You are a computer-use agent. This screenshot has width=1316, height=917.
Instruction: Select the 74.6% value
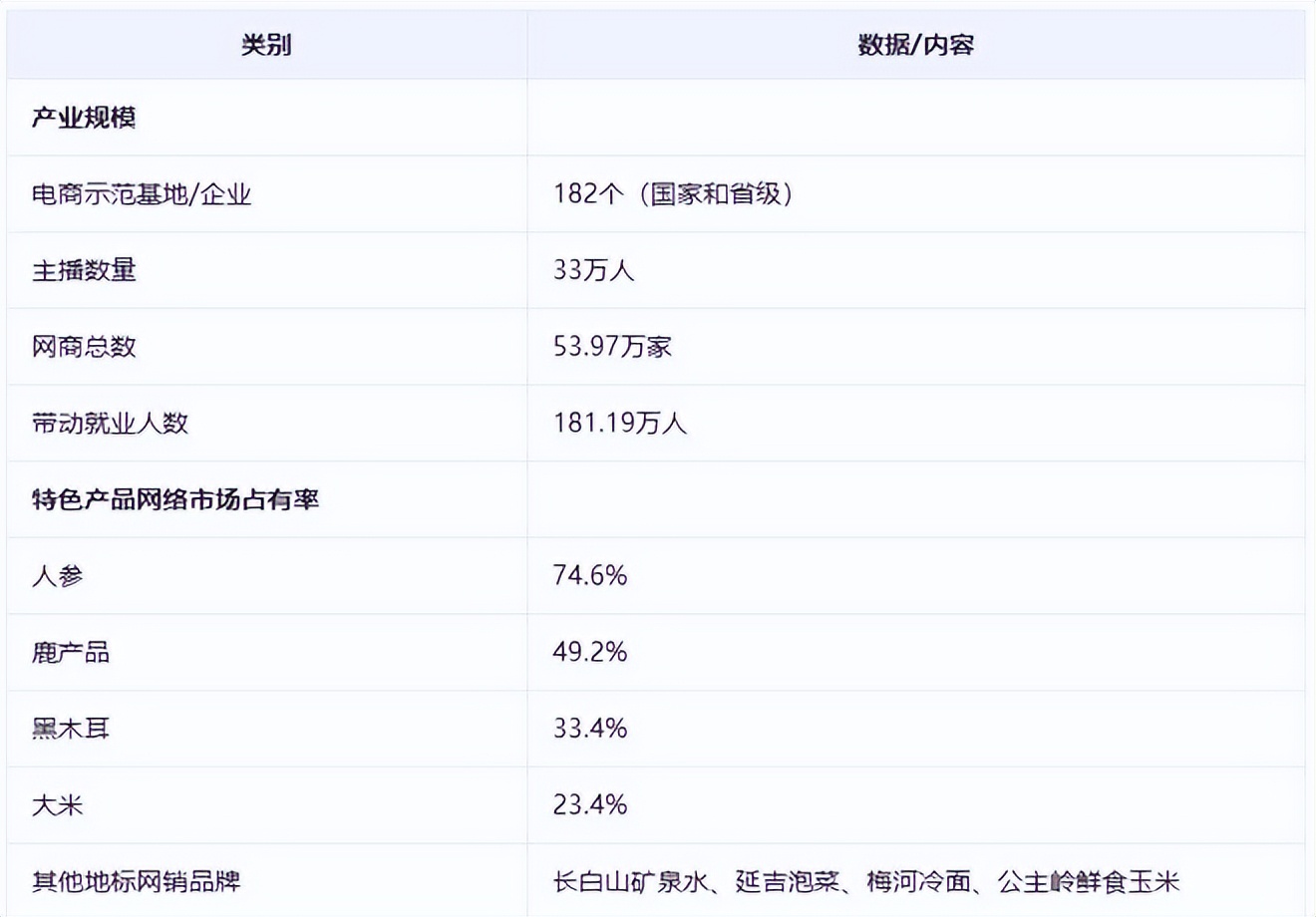[590, 576]
